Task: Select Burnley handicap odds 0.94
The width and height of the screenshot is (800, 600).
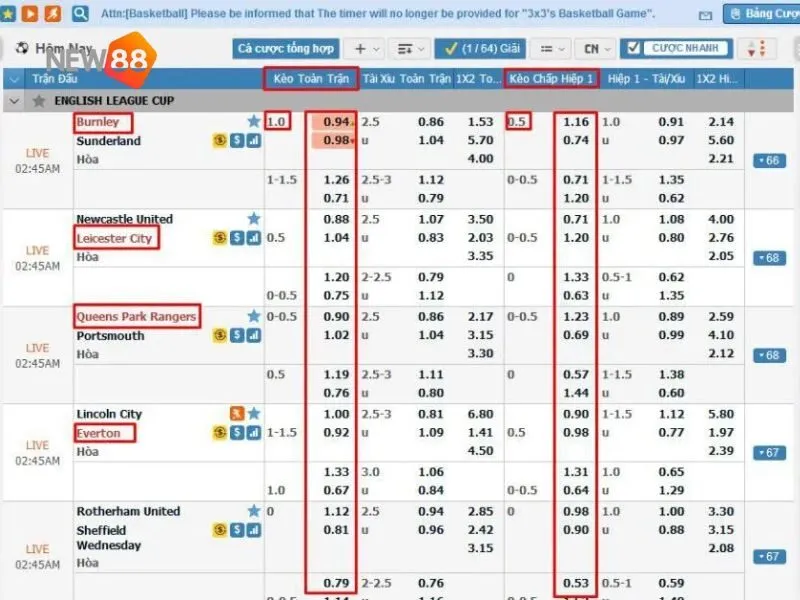Action: pos(335,122)
